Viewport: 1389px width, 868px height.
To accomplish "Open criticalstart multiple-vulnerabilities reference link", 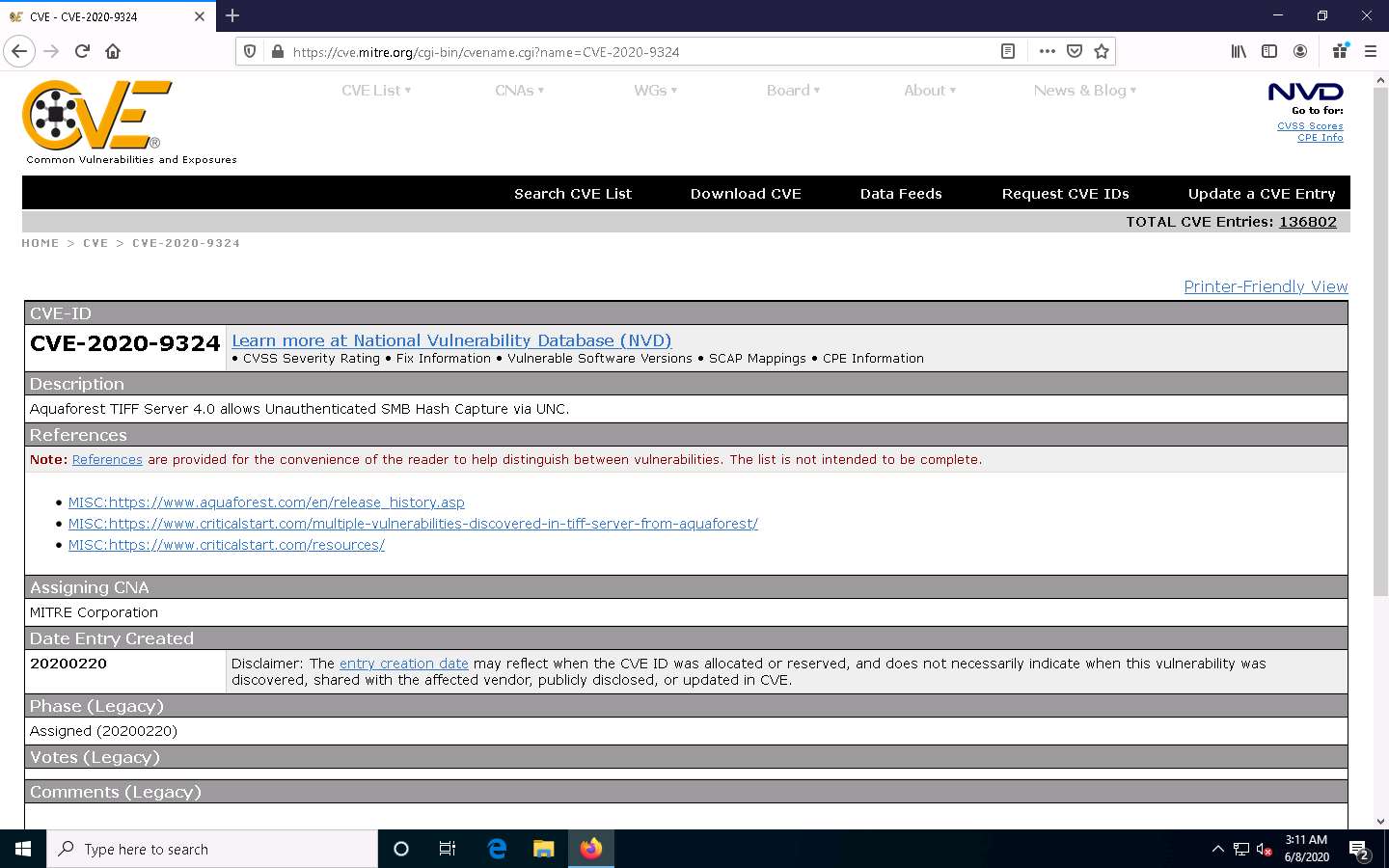I will pos(413,524).
